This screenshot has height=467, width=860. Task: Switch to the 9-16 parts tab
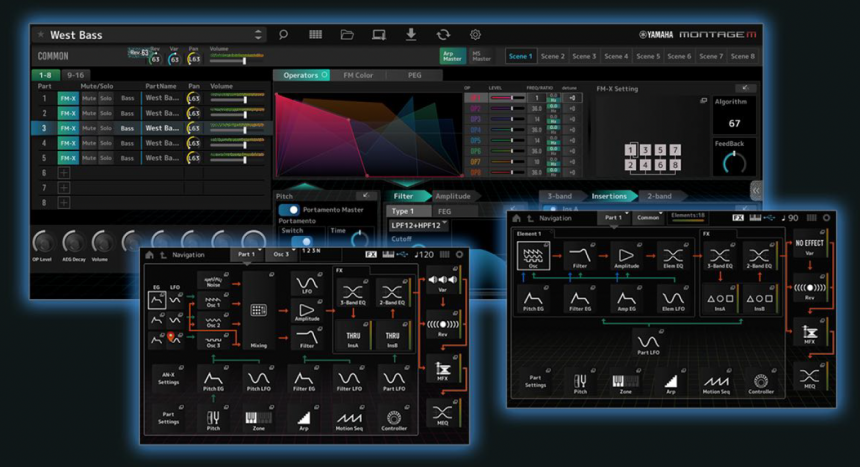(x=75, y=75)
